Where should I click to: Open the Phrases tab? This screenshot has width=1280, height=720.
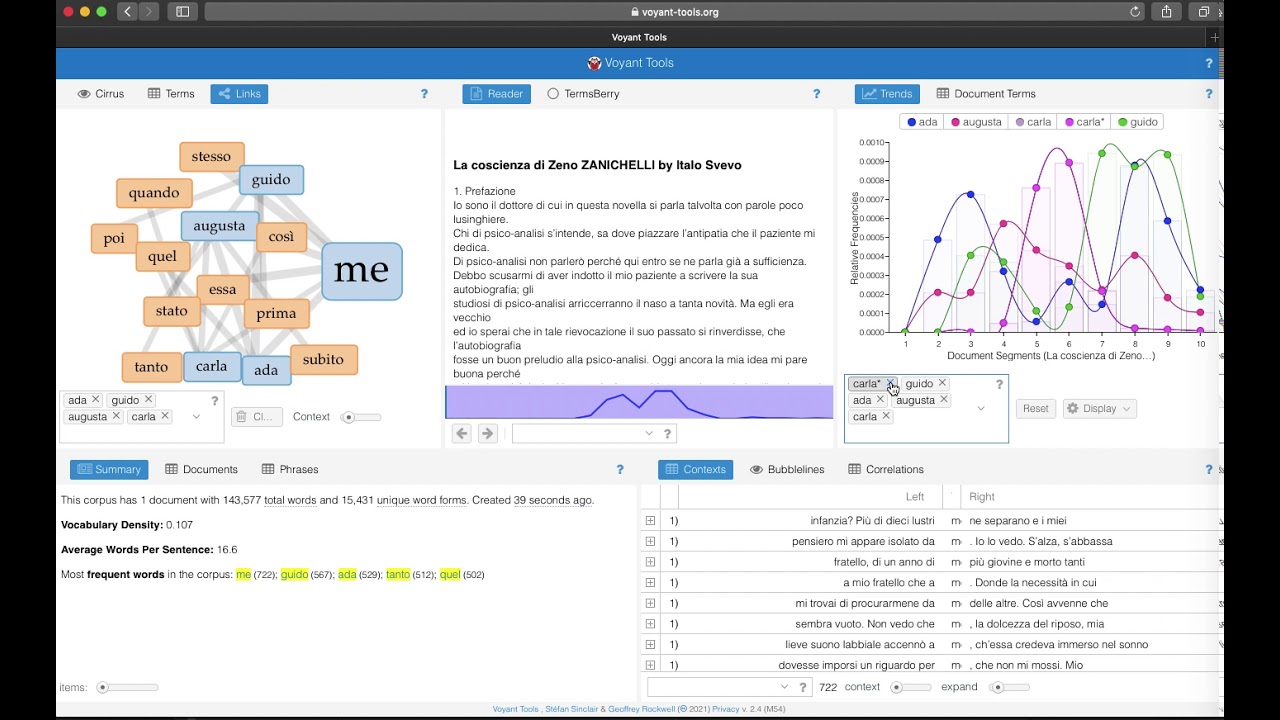point(290,469)
